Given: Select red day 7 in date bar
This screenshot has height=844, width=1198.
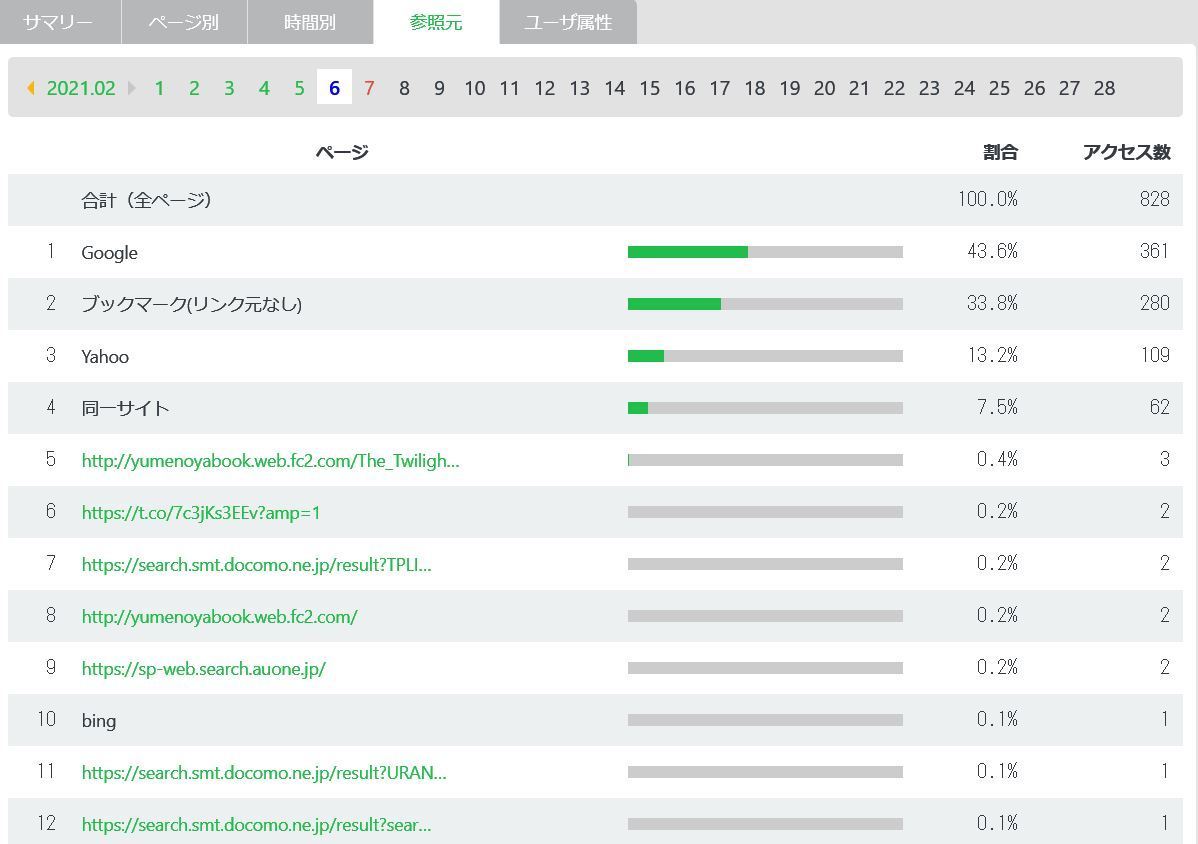Looking at the screenshot, I should pos(369,88).
